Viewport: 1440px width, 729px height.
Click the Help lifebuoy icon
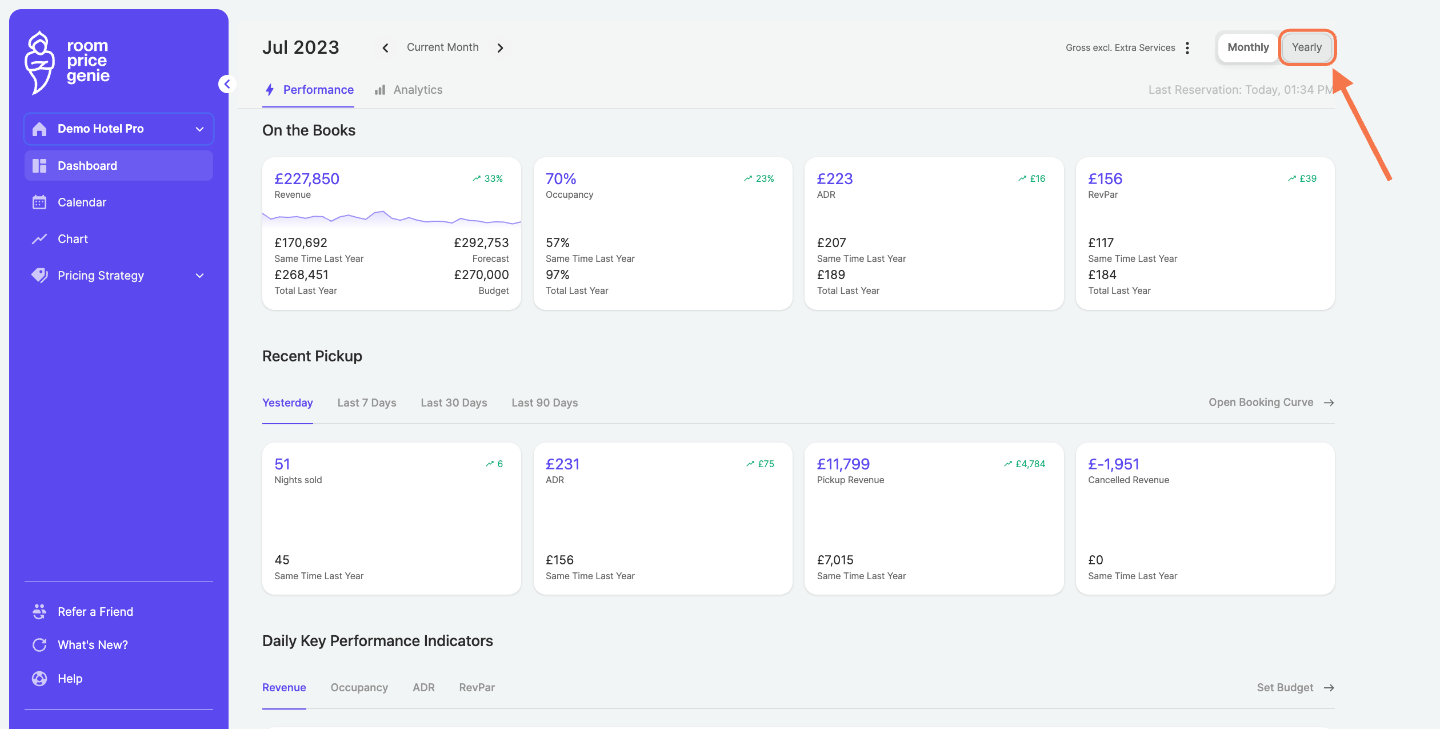point(40,679)
